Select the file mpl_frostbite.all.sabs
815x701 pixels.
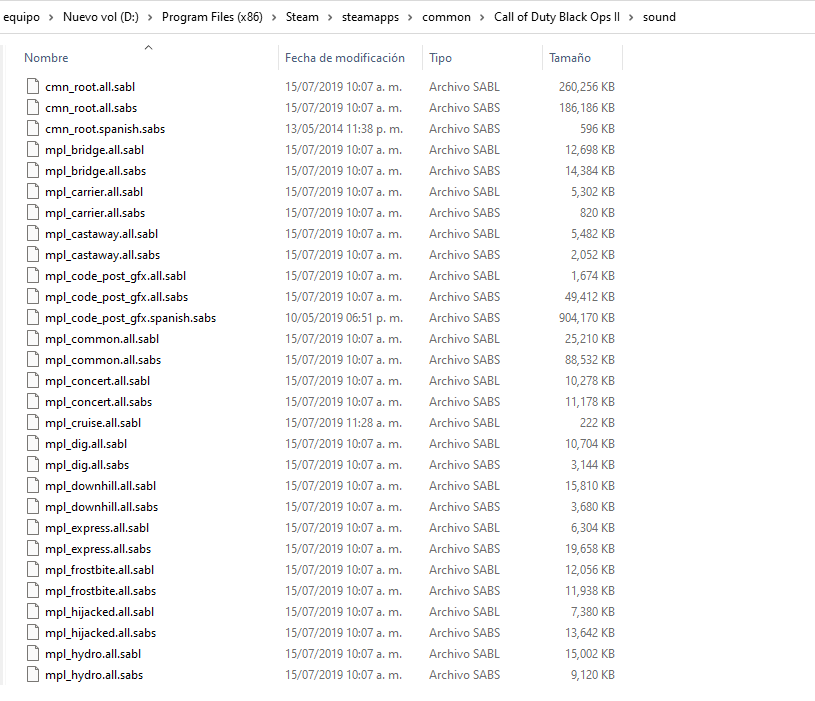pos(100,591)
